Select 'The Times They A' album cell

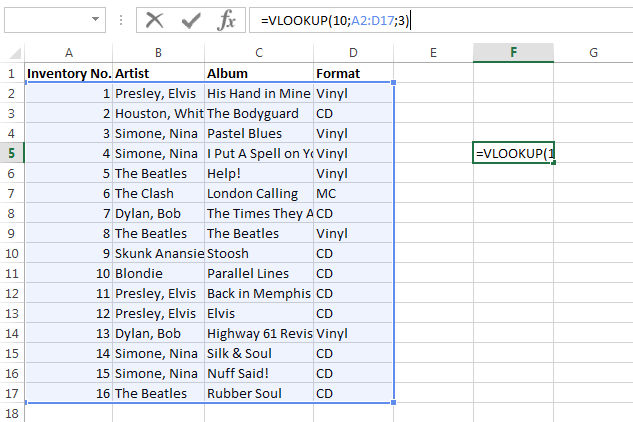click(x=259, y=214)
